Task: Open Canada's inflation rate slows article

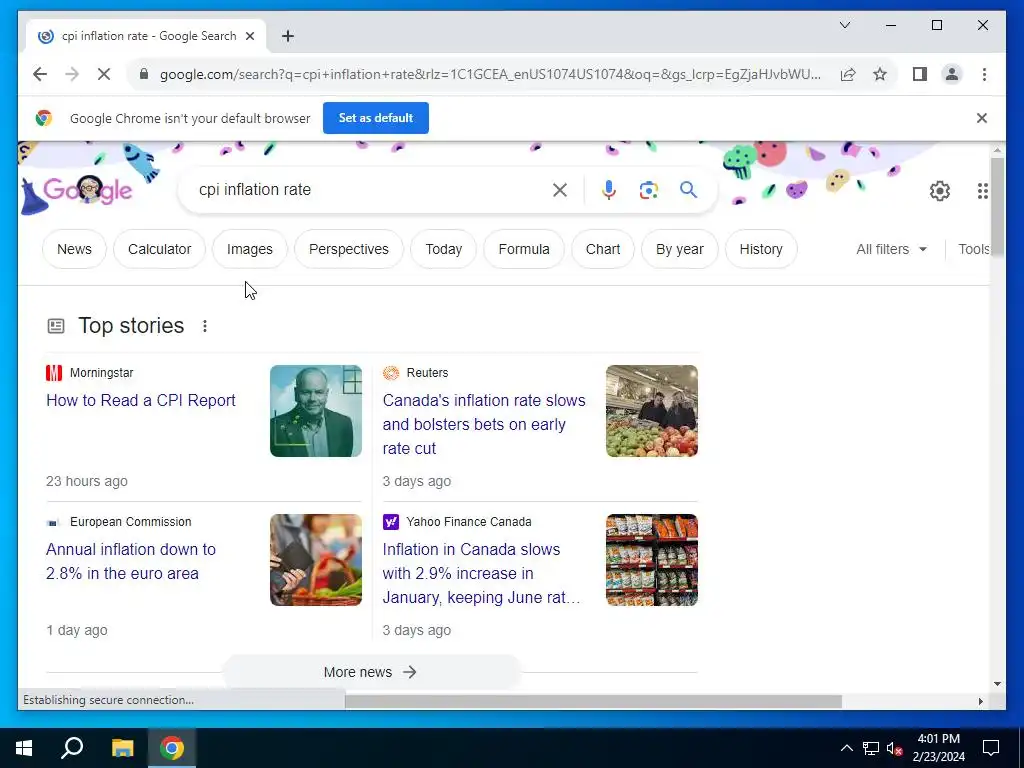Action: click(484, 424)
